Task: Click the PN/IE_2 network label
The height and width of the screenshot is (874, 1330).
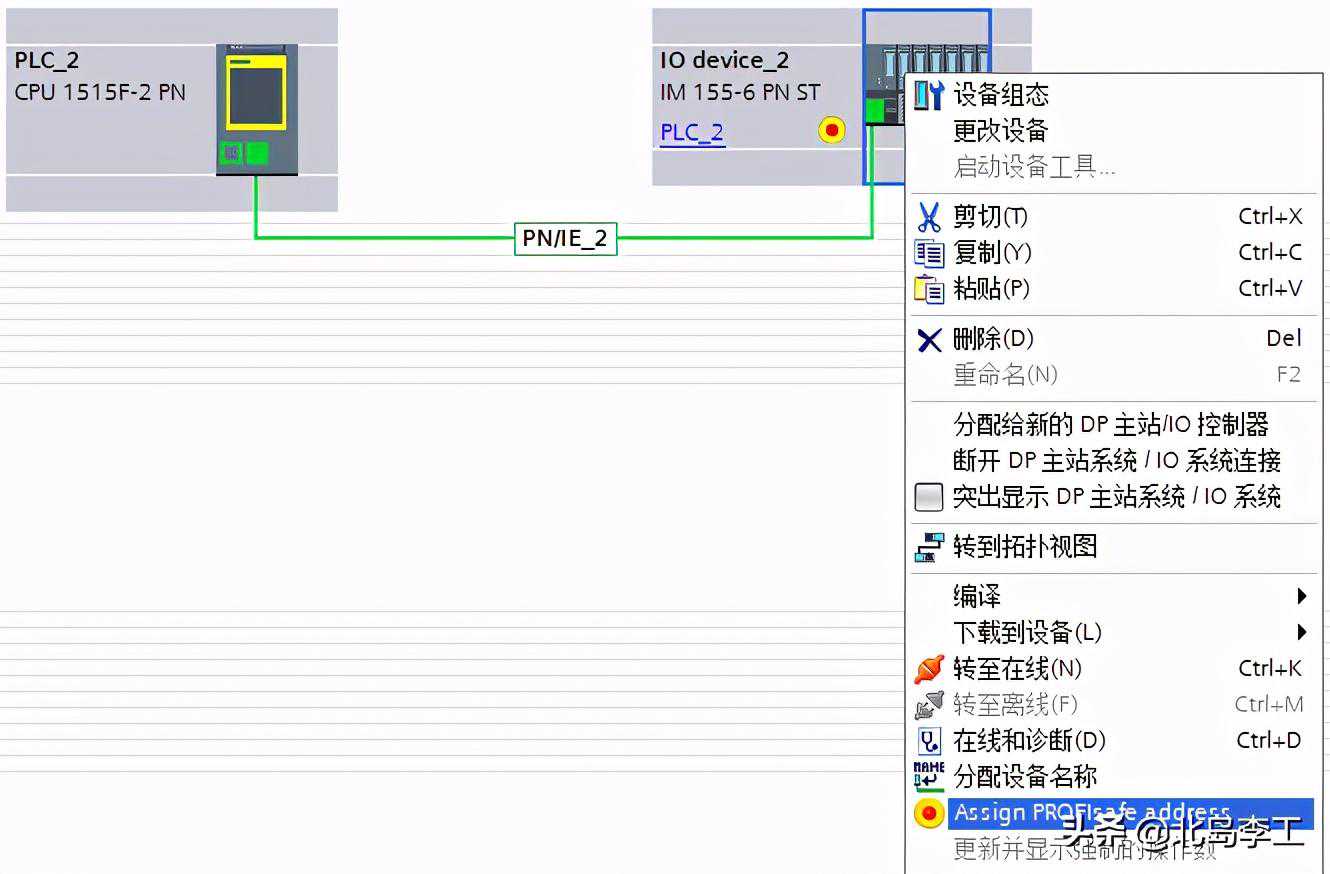Action: tap(565, 238)
